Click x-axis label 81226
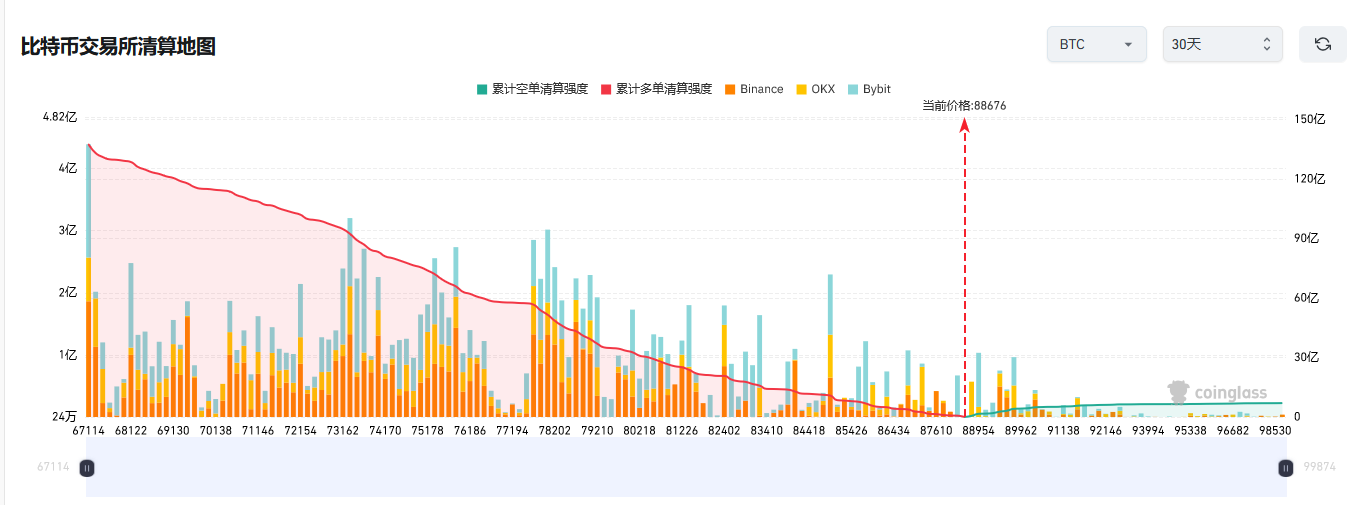 click(682, 431)
